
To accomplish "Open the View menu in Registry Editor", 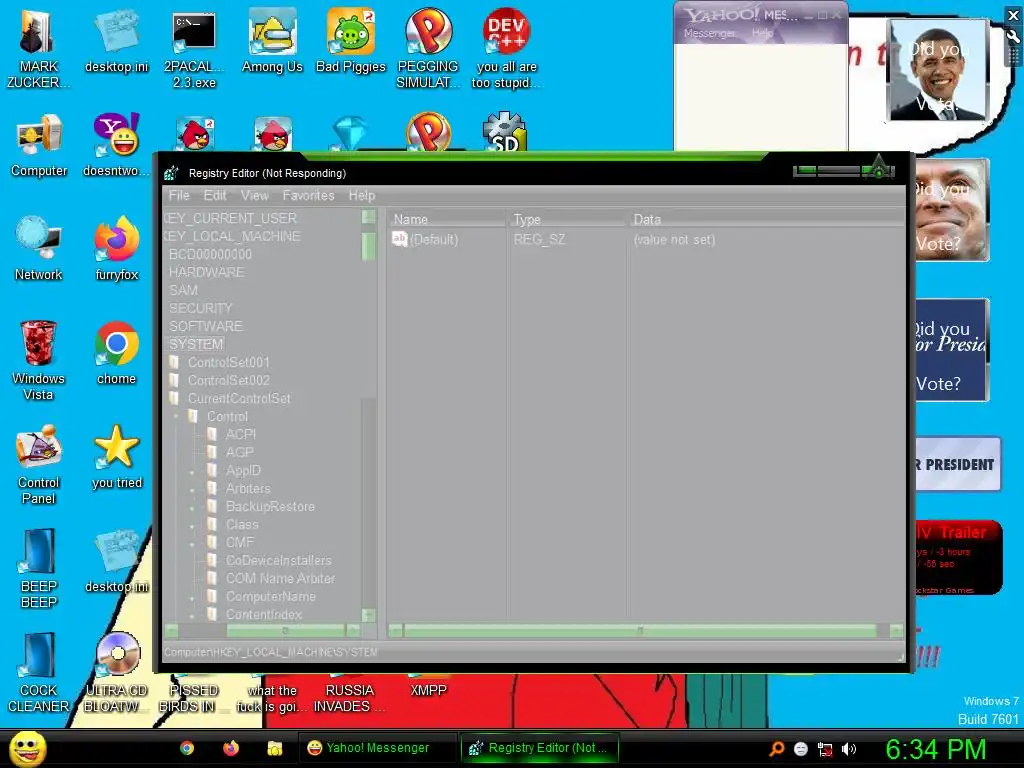I will click(255, 195).
